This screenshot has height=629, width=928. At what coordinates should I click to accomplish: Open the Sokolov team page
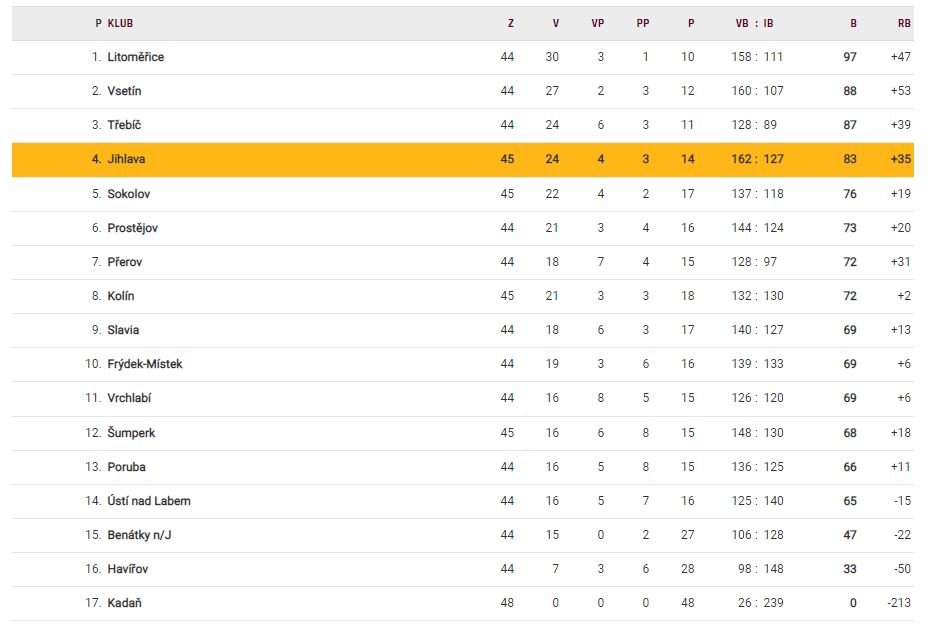pos(129,194)
